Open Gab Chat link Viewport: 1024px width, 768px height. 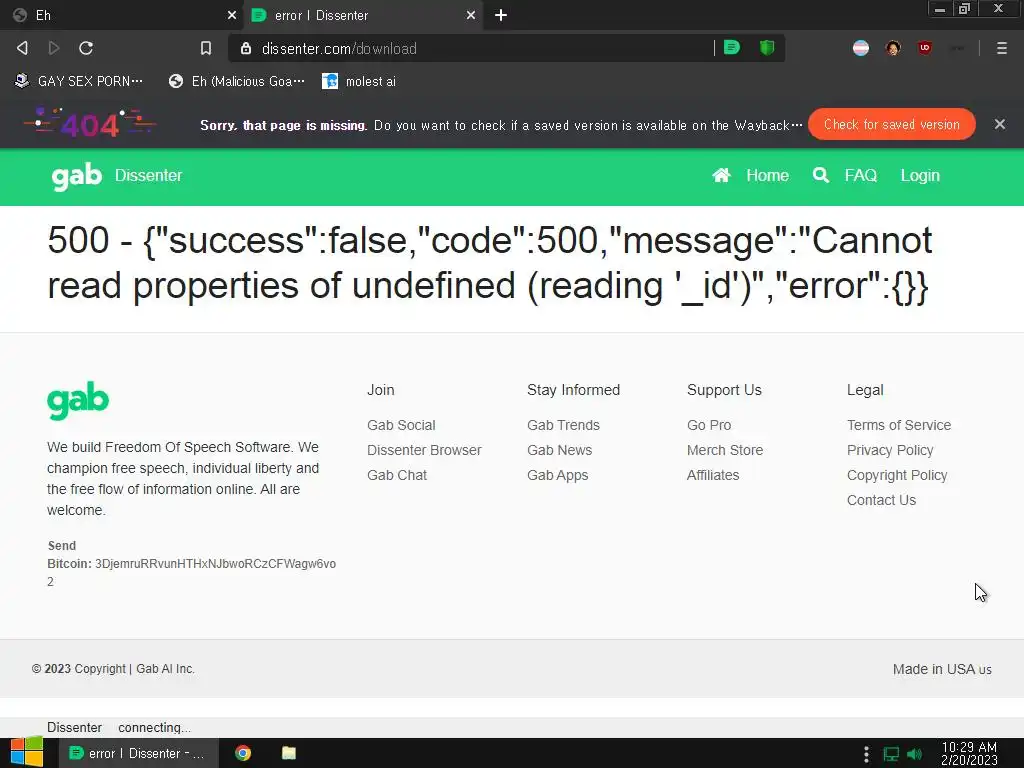pos(396,475)
